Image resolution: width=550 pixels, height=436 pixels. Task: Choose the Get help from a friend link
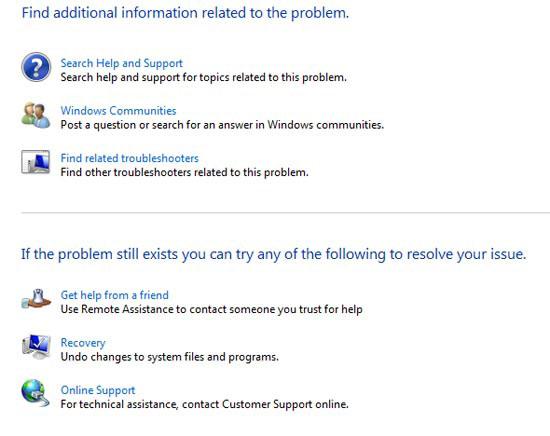point(114,295)
